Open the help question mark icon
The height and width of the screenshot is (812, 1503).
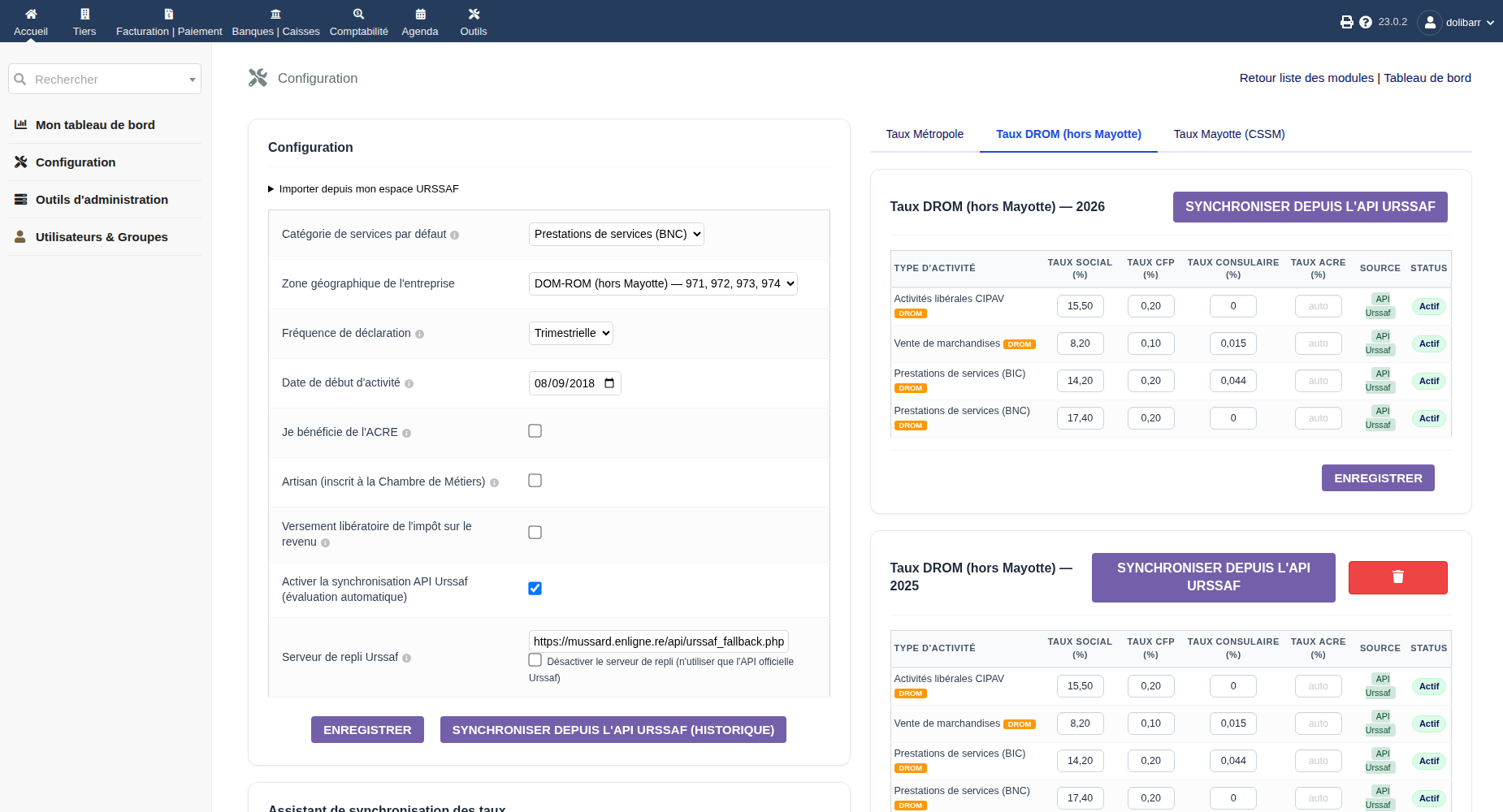[x=1366, y=22]
